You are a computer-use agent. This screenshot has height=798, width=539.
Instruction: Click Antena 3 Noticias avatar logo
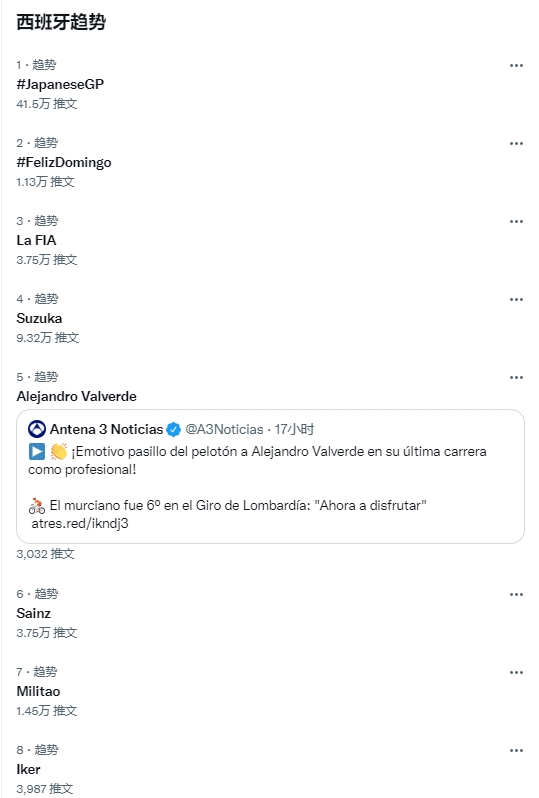point(37,430)
